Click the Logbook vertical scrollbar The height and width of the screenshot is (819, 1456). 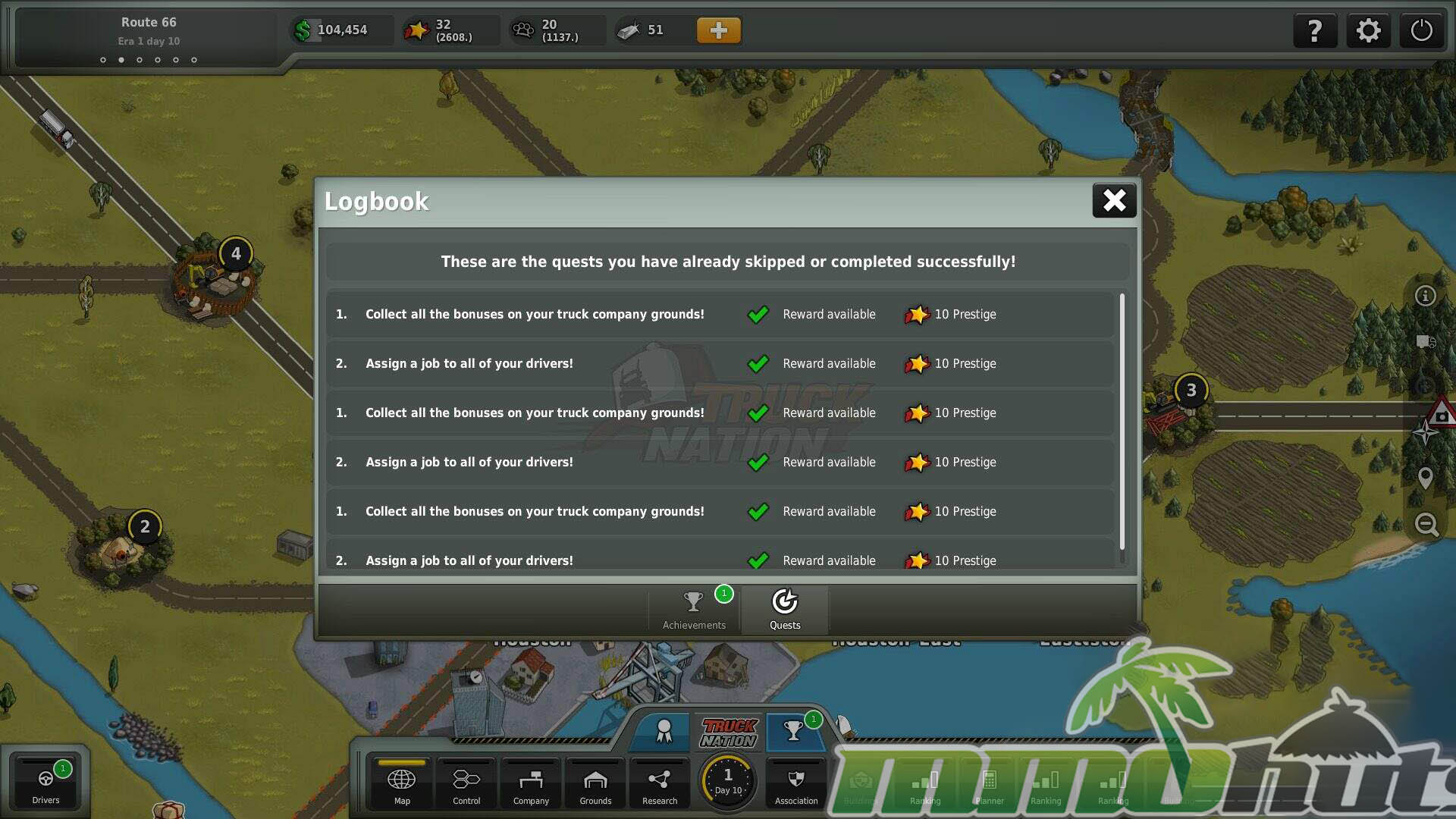pyautogui.click(x=1122, y=422)
